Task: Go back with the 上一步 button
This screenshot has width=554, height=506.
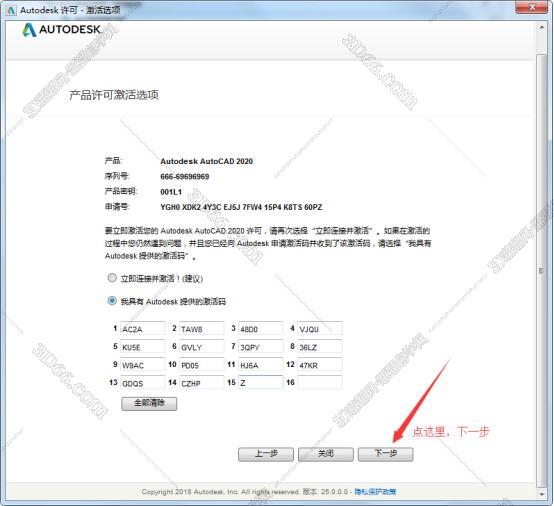Action: point(266,454)
